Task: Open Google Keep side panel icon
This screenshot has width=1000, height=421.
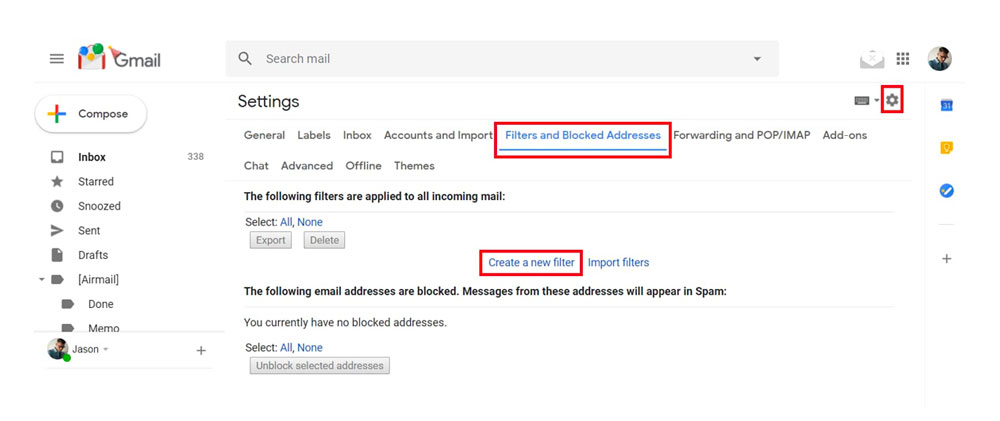Action: pyautogui.click(x=946, y=148)
